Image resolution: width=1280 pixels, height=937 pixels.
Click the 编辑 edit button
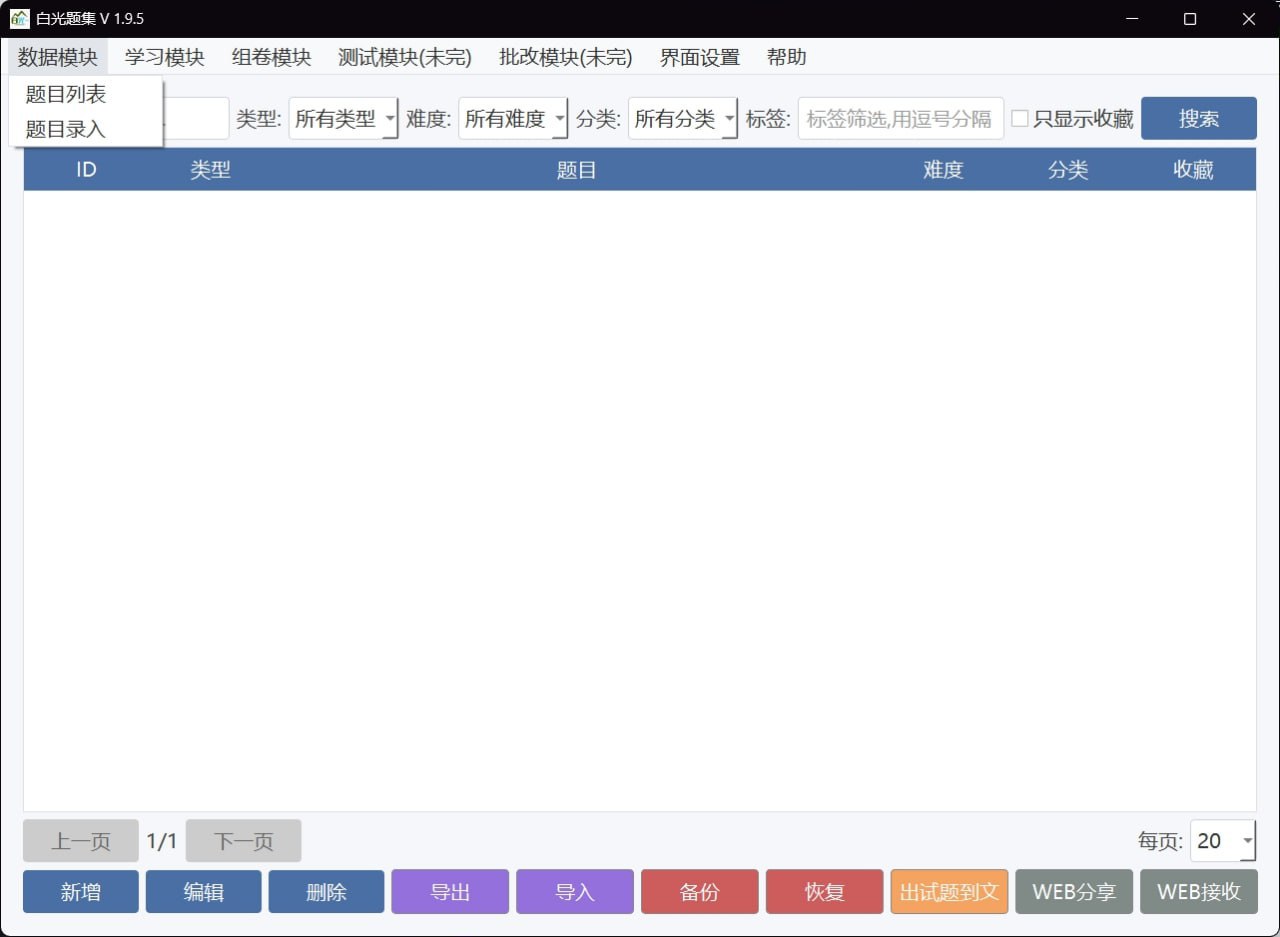[x=203, y=891]
